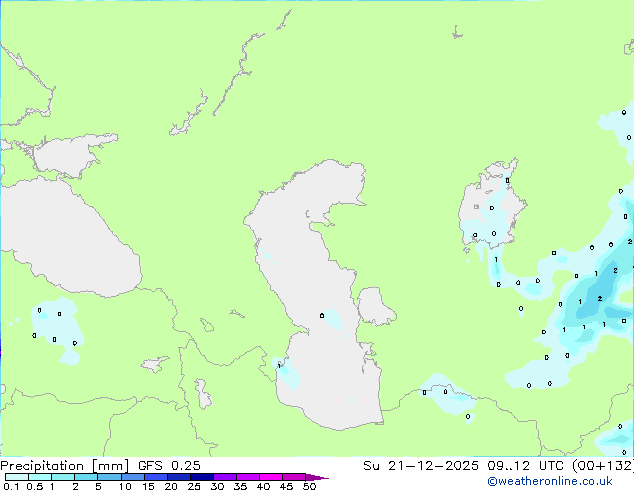The image size is (634, 490).
Task: Click the '0.5' legend scale value
Action: click(35, 486)
